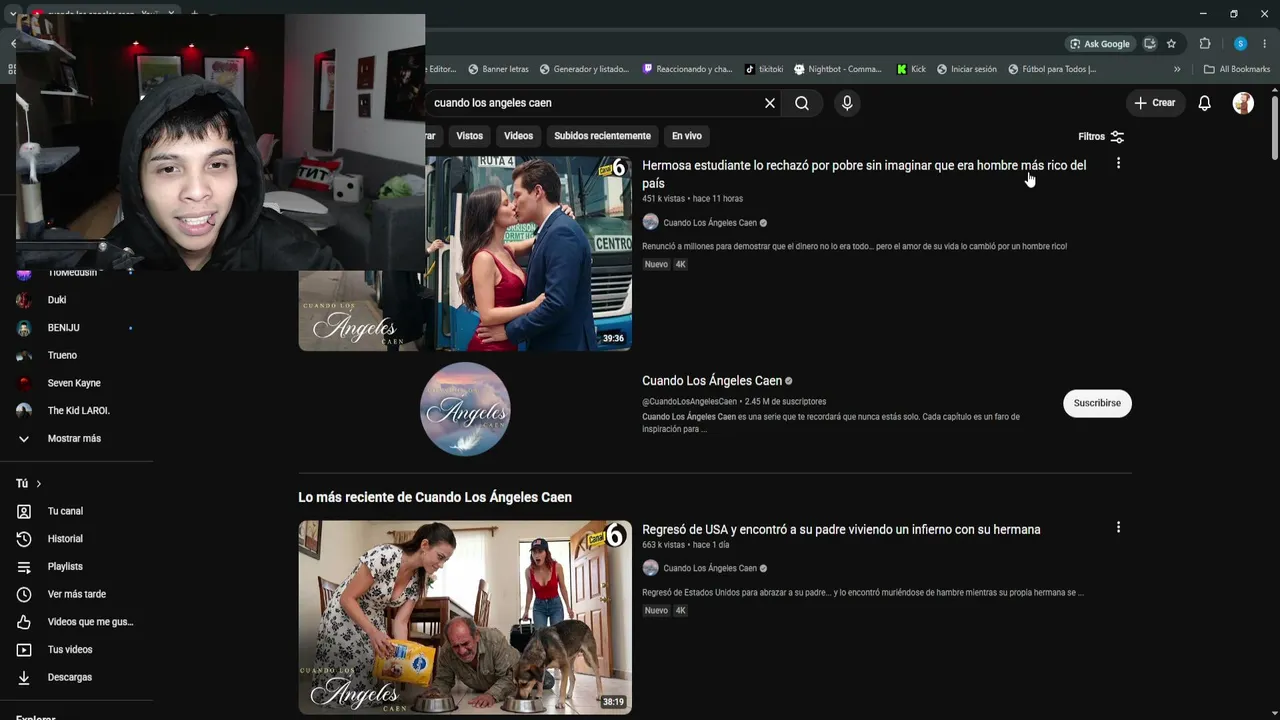Open the Fútbol para Todos bookmark
Image resolution: width=1280 pixels, height=720 pixels.
click(1052, 69)
